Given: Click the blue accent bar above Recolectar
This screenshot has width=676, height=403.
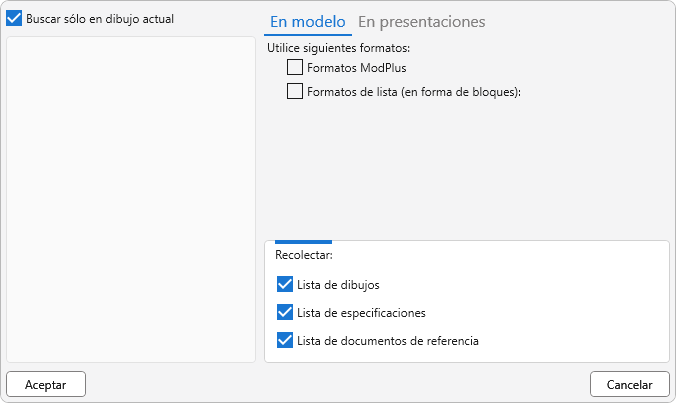Looking at the screenshot, I should tap(303, 242).
